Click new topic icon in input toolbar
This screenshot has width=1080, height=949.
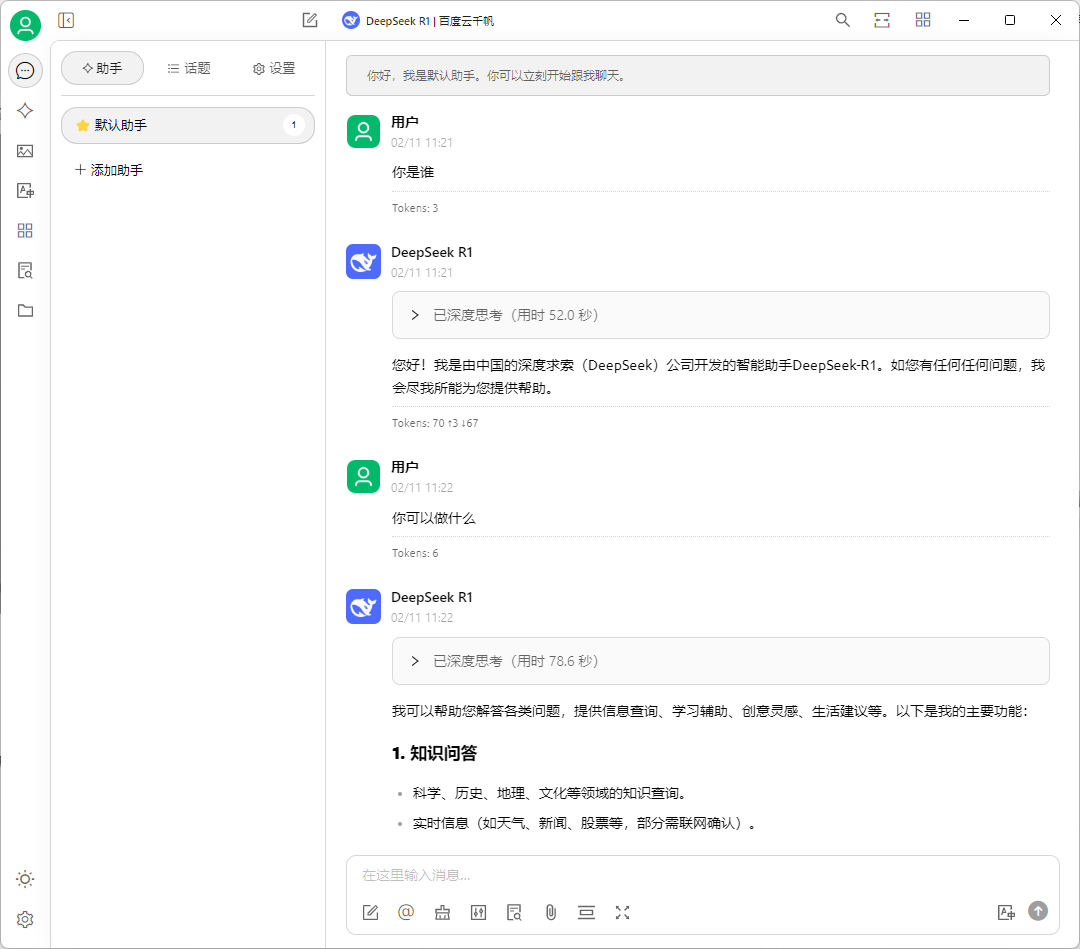tap(371, 912)
